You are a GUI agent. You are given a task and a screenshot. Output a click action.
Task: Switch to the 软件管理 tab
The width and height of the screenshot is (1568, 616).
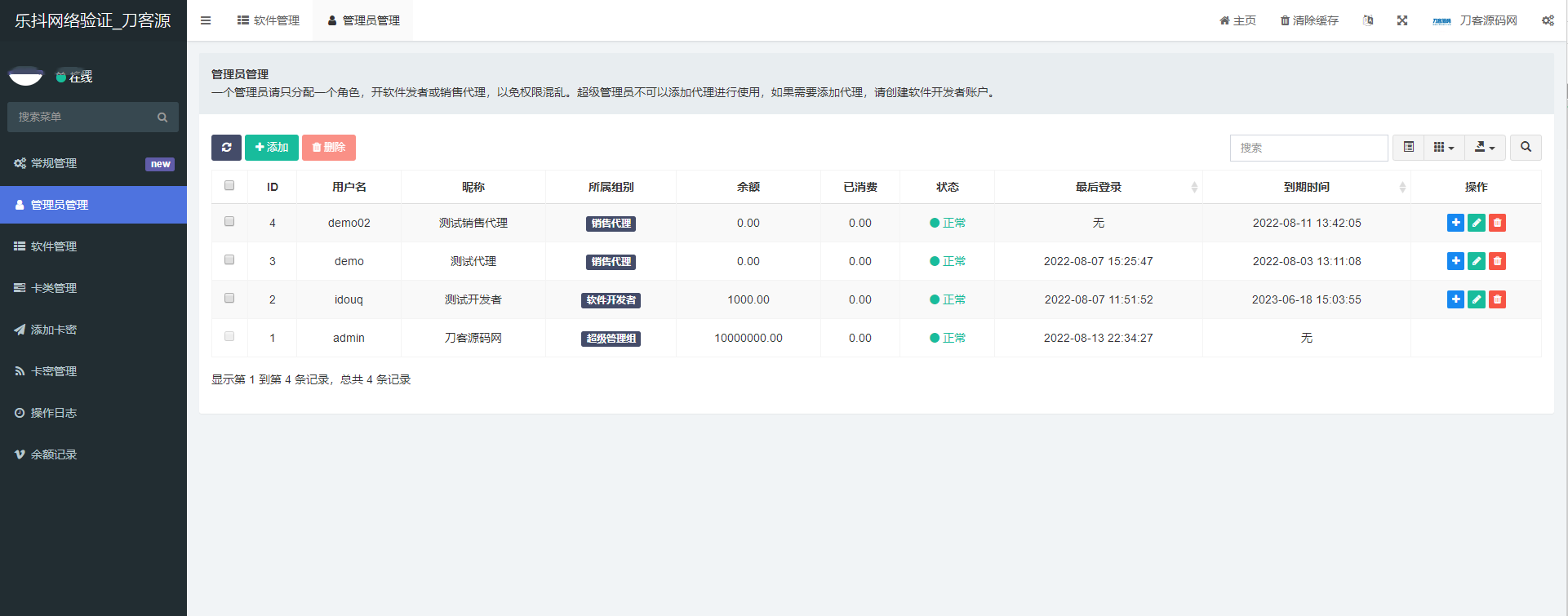[269, 20]
